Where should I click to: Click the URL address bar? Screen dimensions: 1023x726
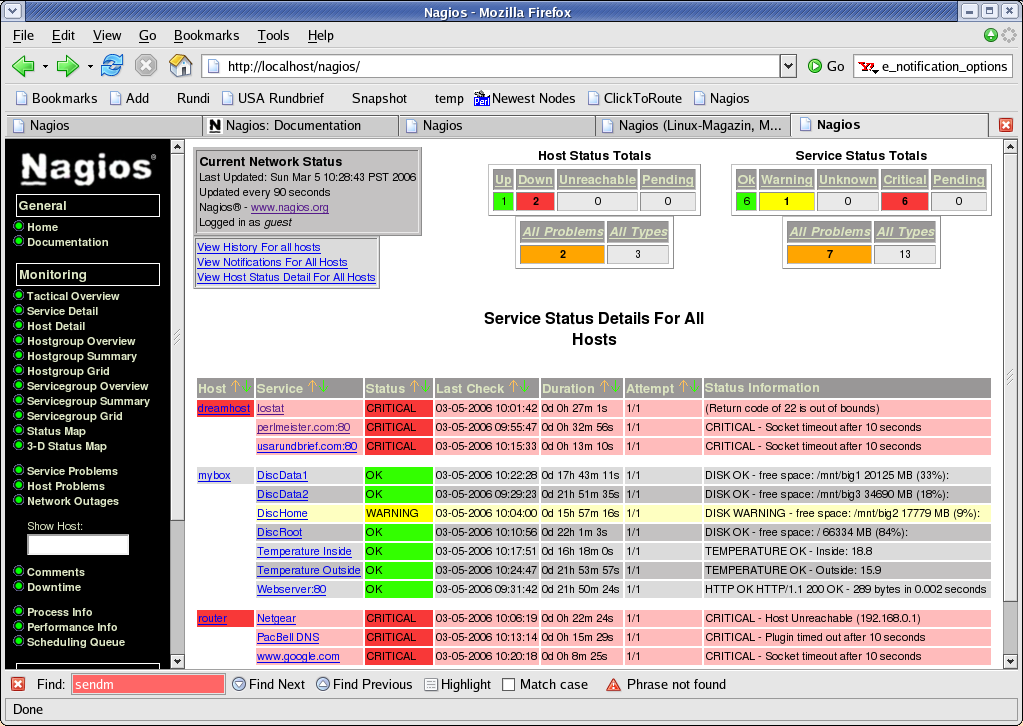coord(493,66)
